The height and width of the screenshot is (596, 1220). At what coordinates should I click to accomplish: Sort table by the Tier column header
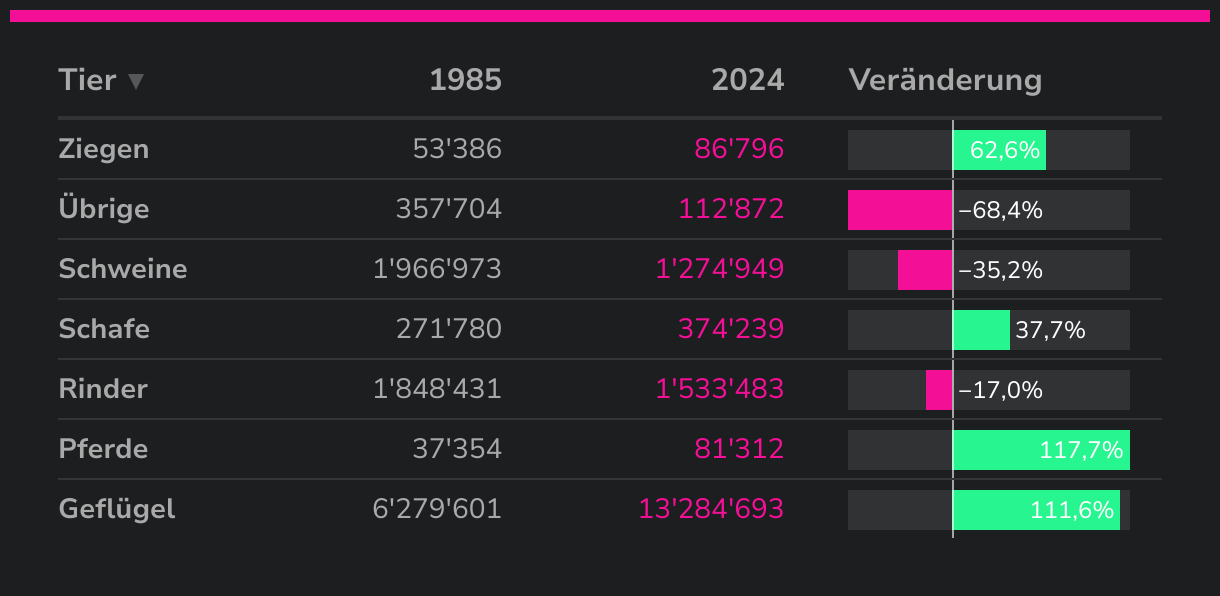pyautogui.click(x=88, y=80)
